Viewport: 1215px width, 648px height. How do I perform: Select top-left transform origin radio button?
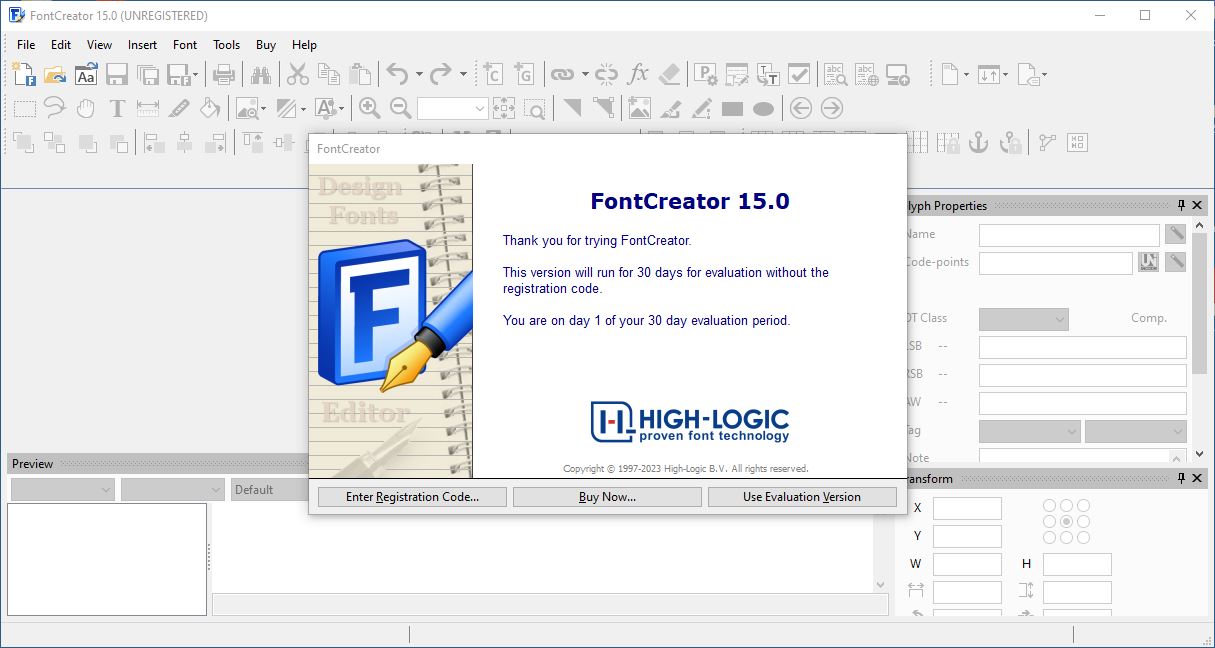(1050, 506)
